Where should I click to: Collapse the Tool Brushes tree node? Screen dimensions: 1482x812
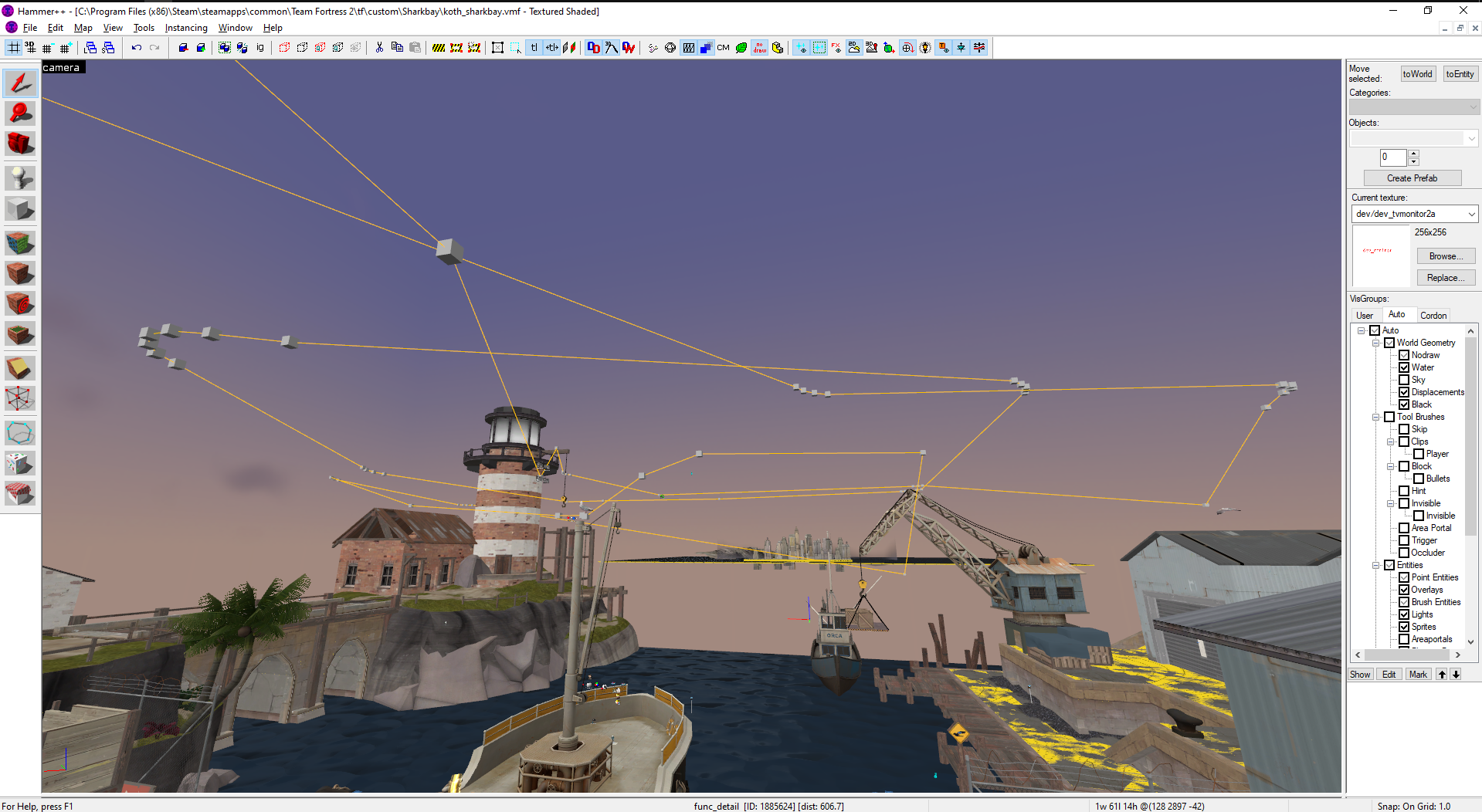(1375, 417)
